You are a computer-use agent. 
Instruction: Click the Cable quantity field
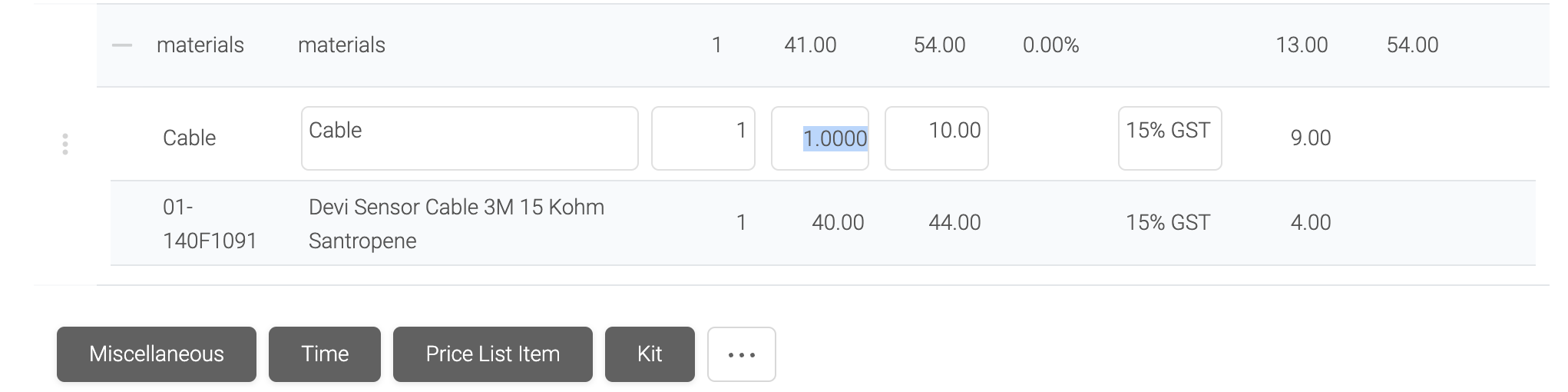703,138
